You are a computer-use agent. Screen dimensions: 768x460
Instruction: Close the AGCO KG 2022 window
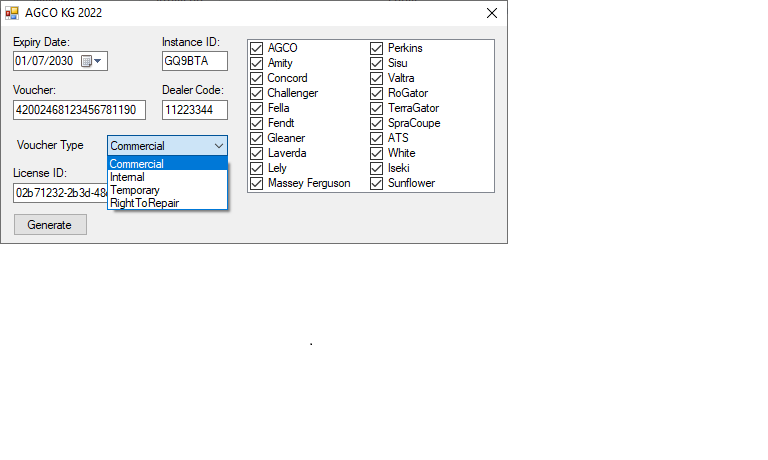[491, 13]
